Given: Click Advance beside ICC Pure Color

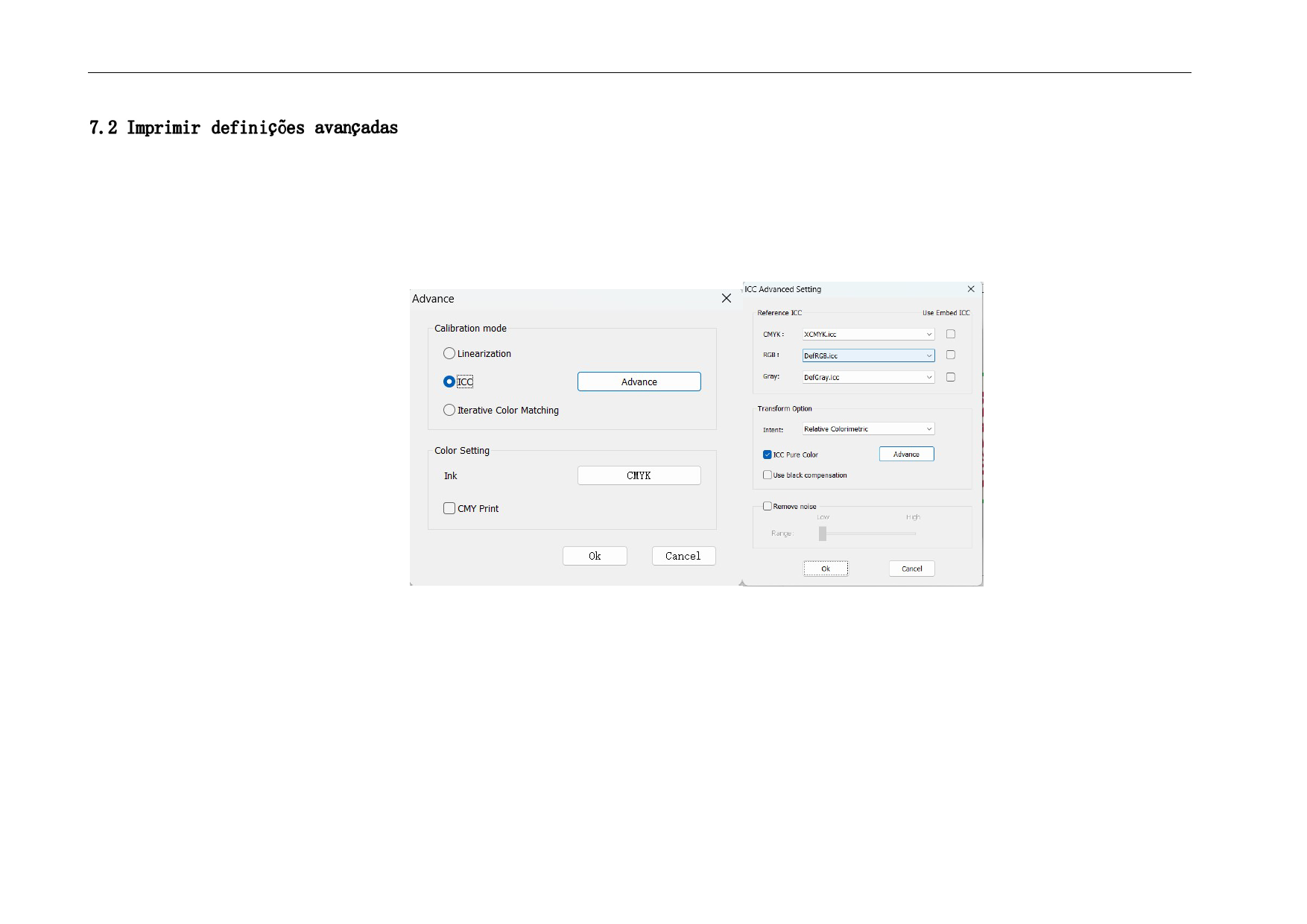Looking at the screenshot, I should [x=906, y=454].
